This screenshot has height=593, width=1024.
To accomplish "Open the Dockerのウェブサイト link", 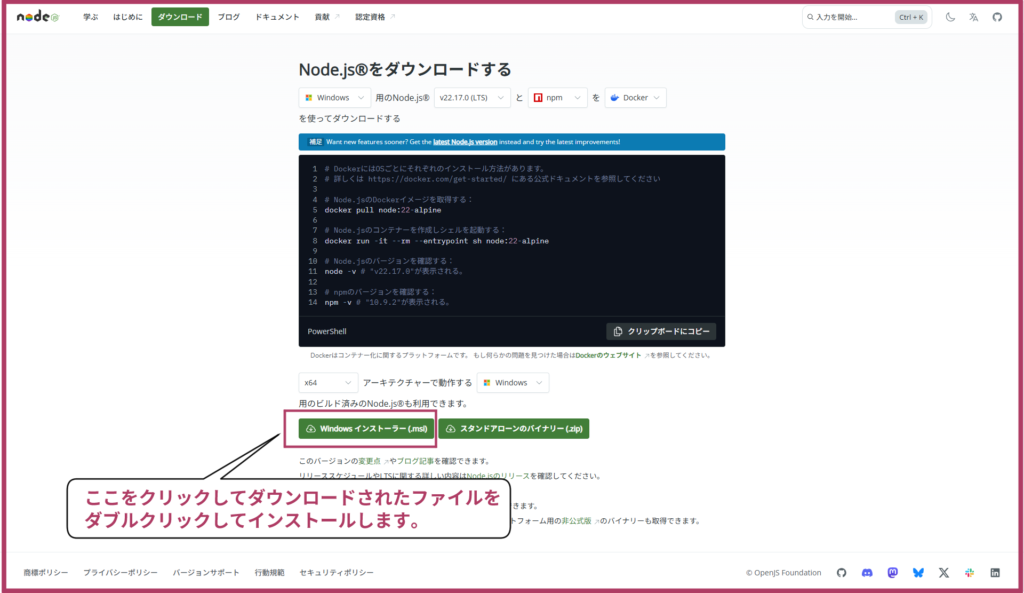I will click(608, 355).
